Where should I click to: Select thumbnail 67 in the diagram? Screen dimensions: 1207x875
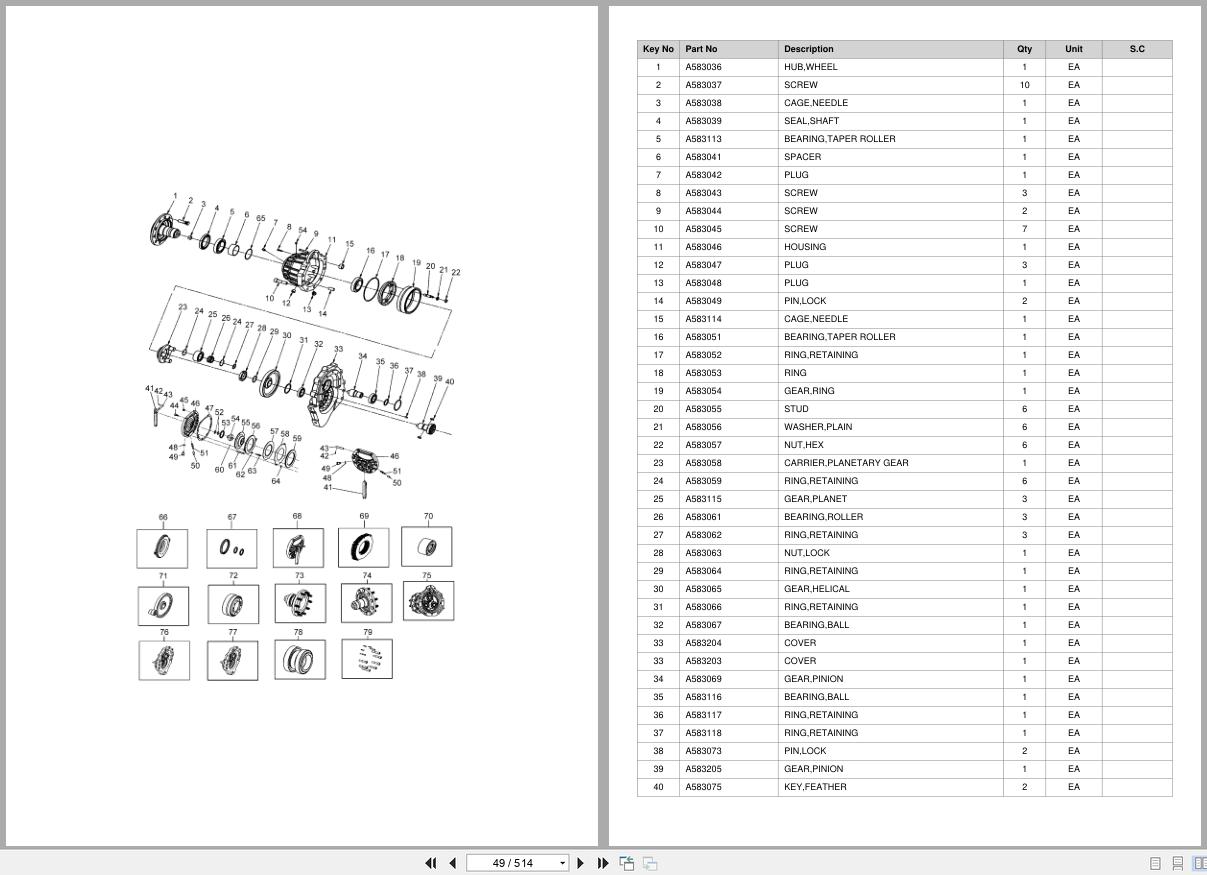[232, 548]
